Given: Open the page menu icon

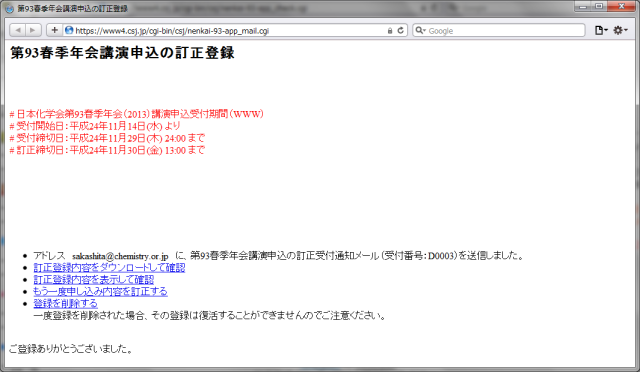Looking at the screenshot, I should (x=601, y=30).
